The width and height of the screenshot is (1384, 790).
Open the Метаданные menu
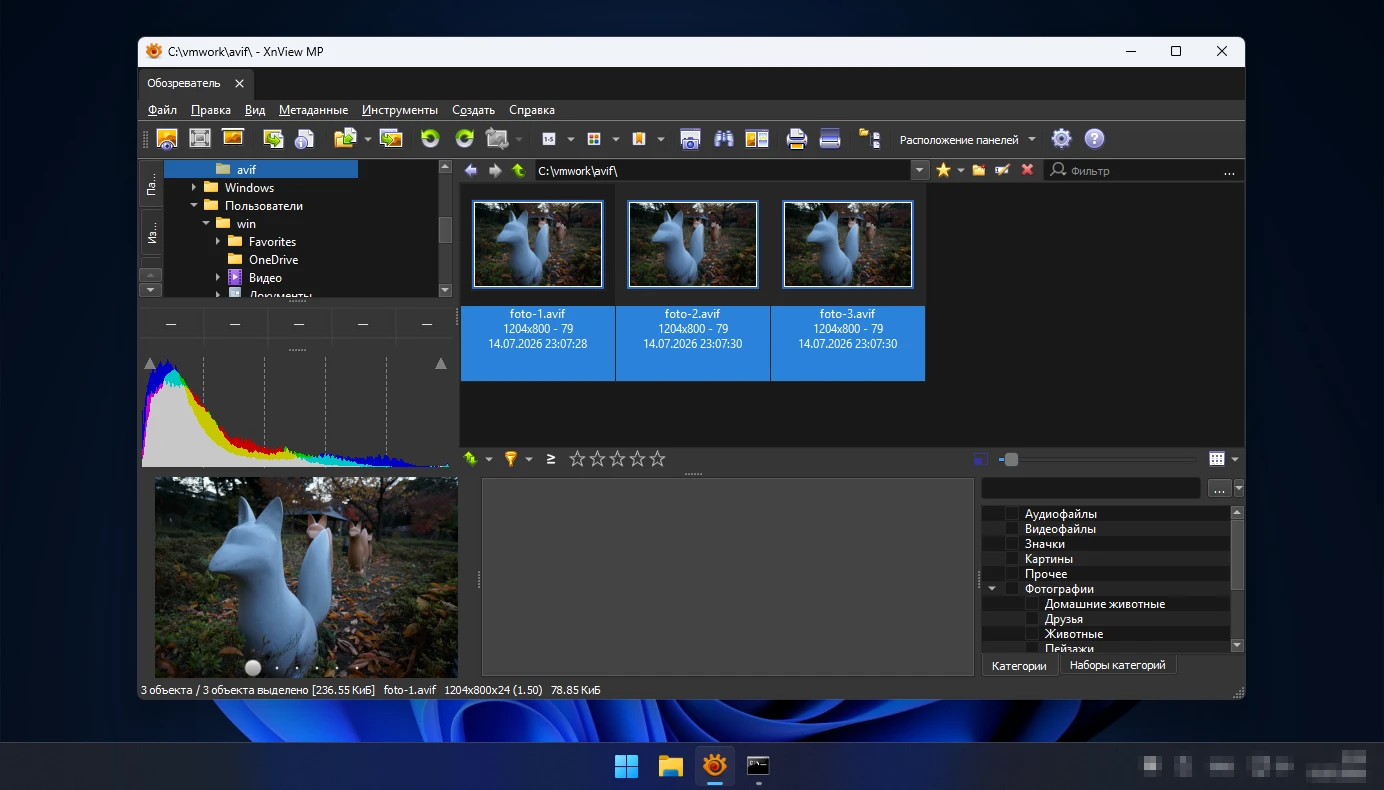(313, 110)
